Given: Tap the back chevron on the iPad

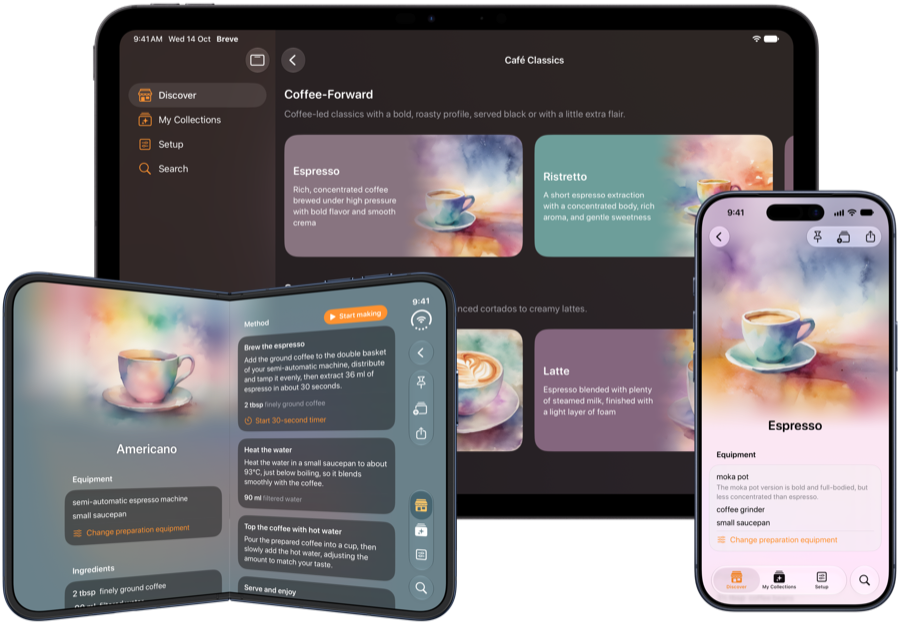Looking at the screenshot, I should pyautogui.click(x=293, y=60).
